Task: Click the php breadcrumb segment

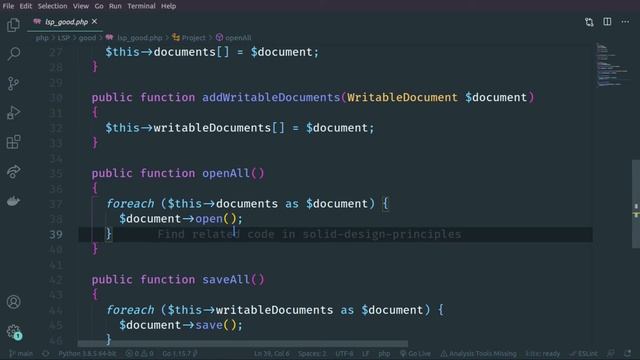Action: (42, 38)
